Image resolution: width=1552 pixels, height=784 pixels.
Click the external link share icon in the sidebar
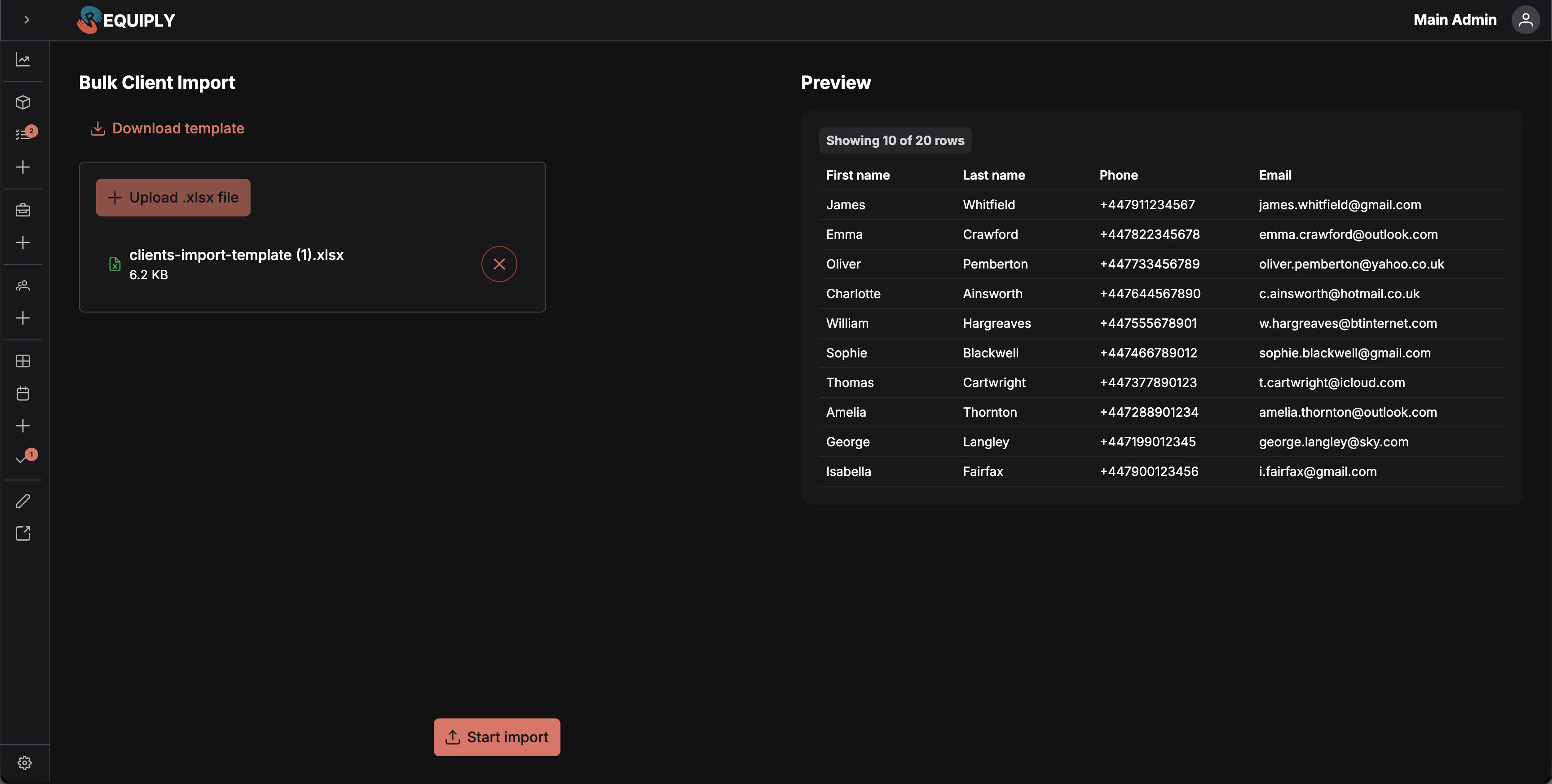coord(23,533)
